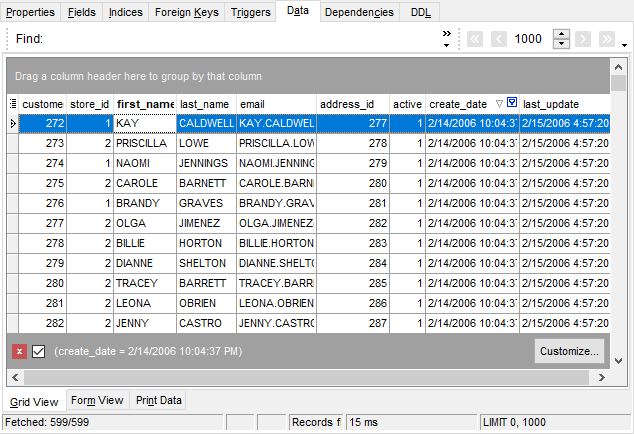Click the create_date filter dropdown icon
The height and width of the screenshot is (434, 634).
pyautogui.click(x=512, y=103)
